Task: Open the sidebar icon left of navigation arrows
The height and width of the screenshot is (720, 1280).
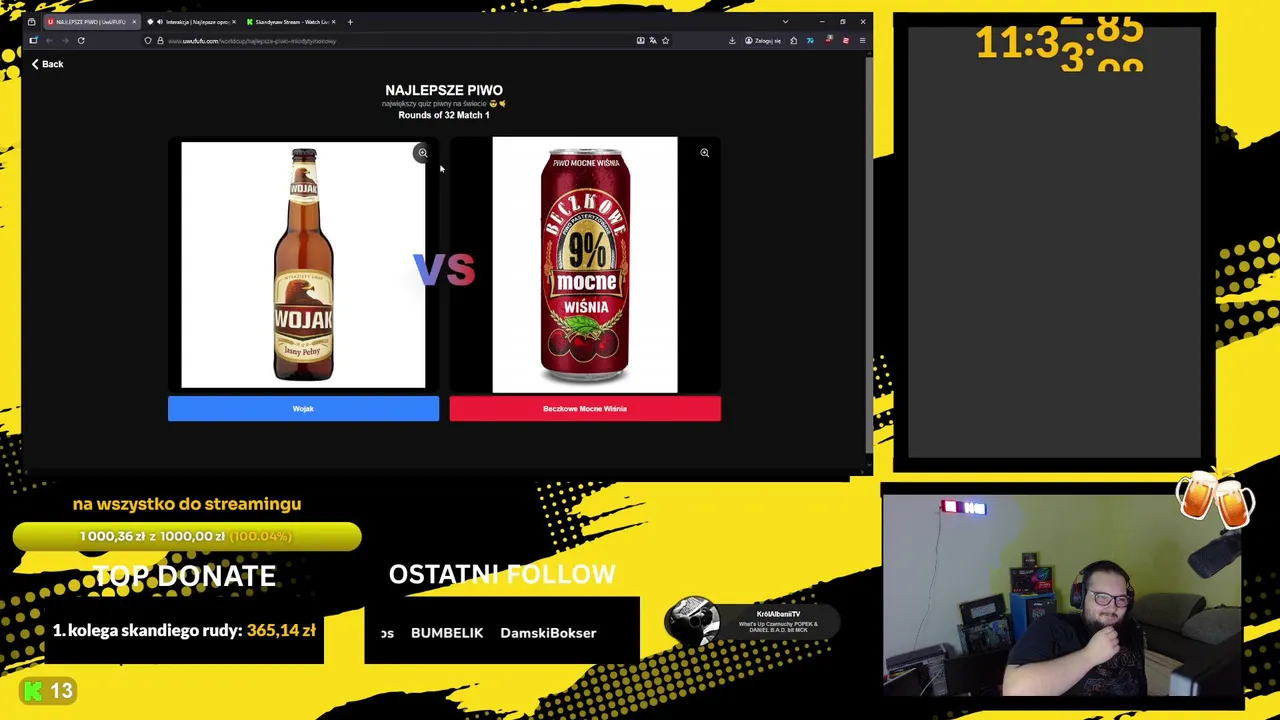Action: pos(33,41)
